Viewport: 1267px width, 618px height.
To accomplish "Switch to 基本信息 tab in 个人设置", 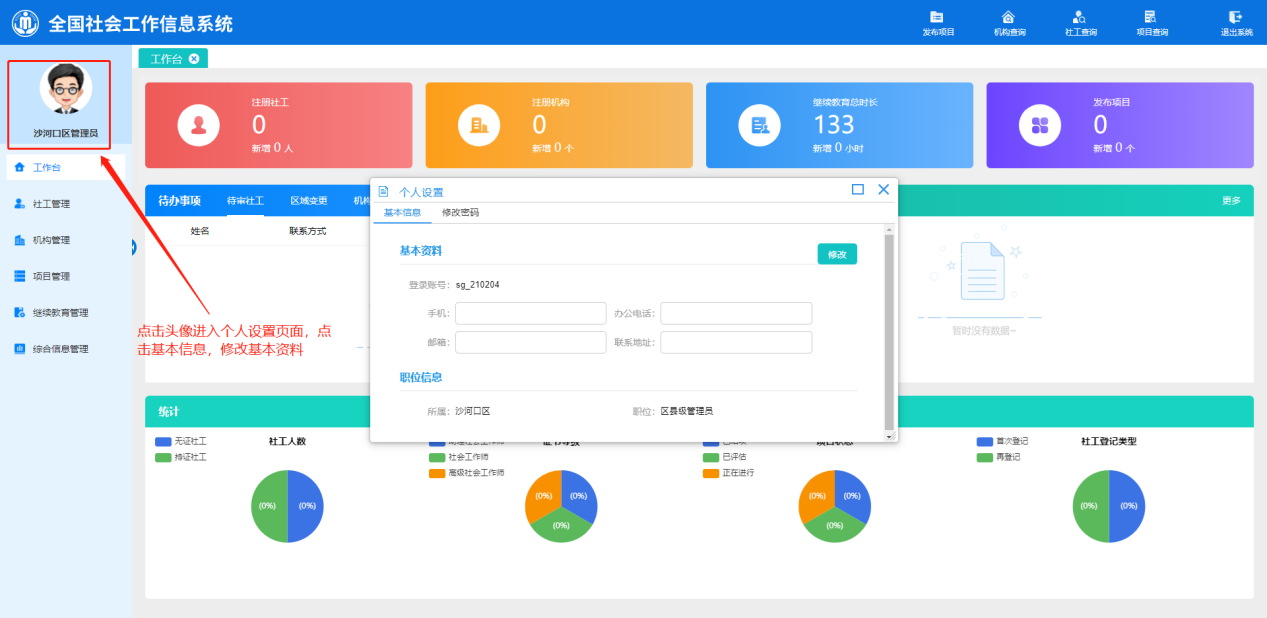I will tap(402, 213).
